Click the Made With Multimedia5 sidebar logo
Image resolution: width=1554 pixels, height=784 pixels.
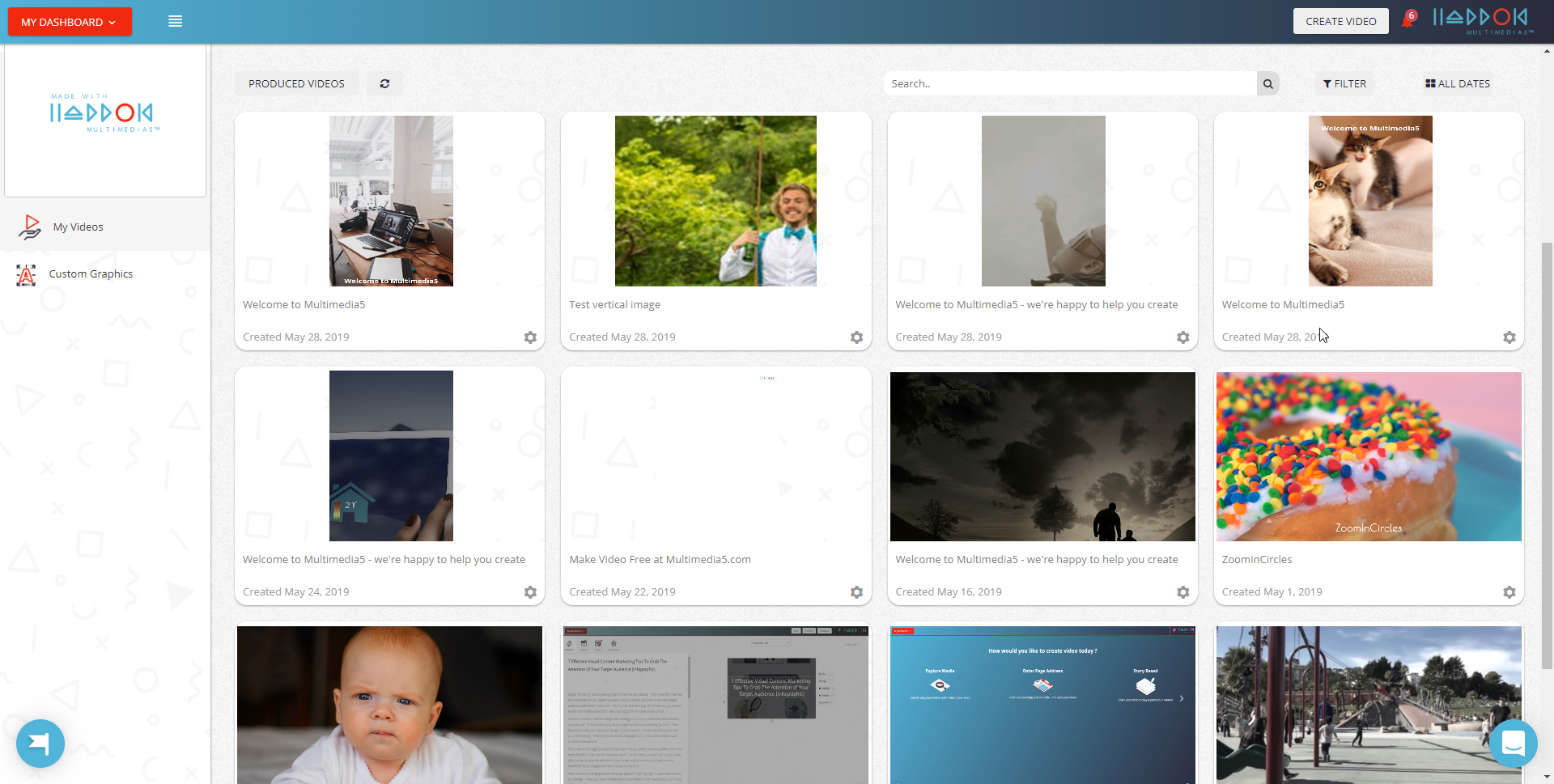[x=105, y=113]
